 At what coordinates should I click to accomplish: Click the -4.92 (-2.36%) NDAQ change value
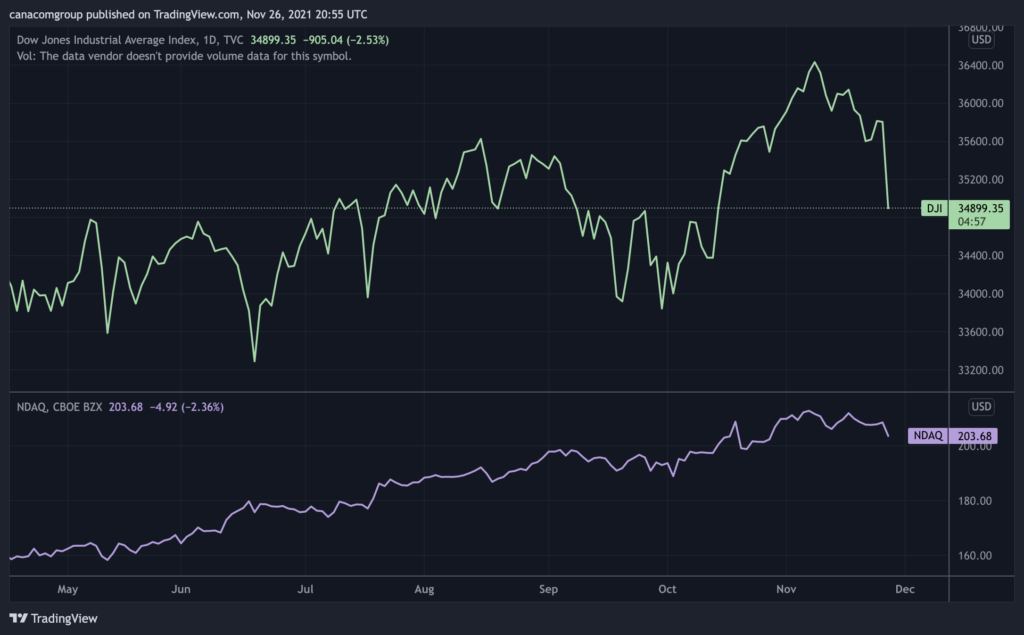[x=187, y=407]
